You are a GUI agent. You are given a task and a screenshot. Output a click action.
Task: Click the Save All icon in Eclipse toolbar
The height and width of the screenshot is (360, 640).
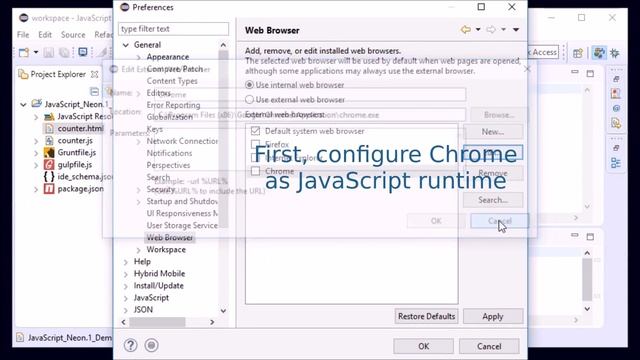[64, 52]
